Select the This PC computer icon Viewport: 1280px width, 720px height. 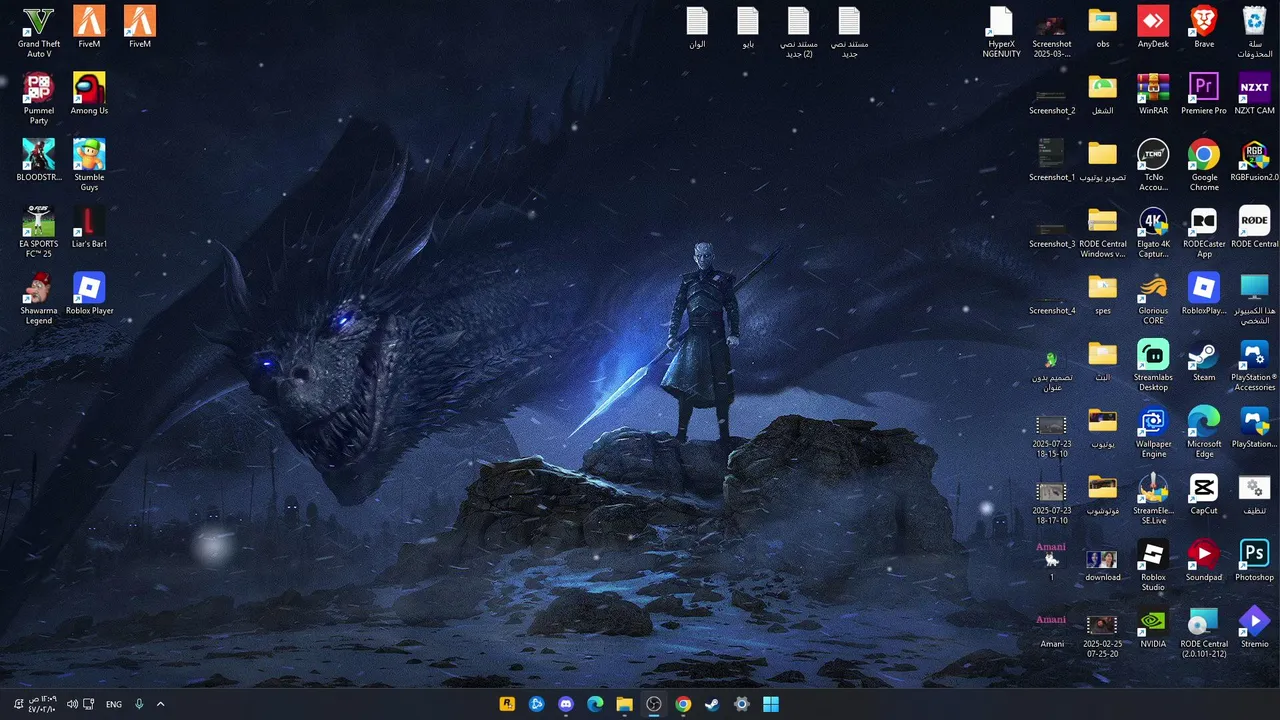1254,298
